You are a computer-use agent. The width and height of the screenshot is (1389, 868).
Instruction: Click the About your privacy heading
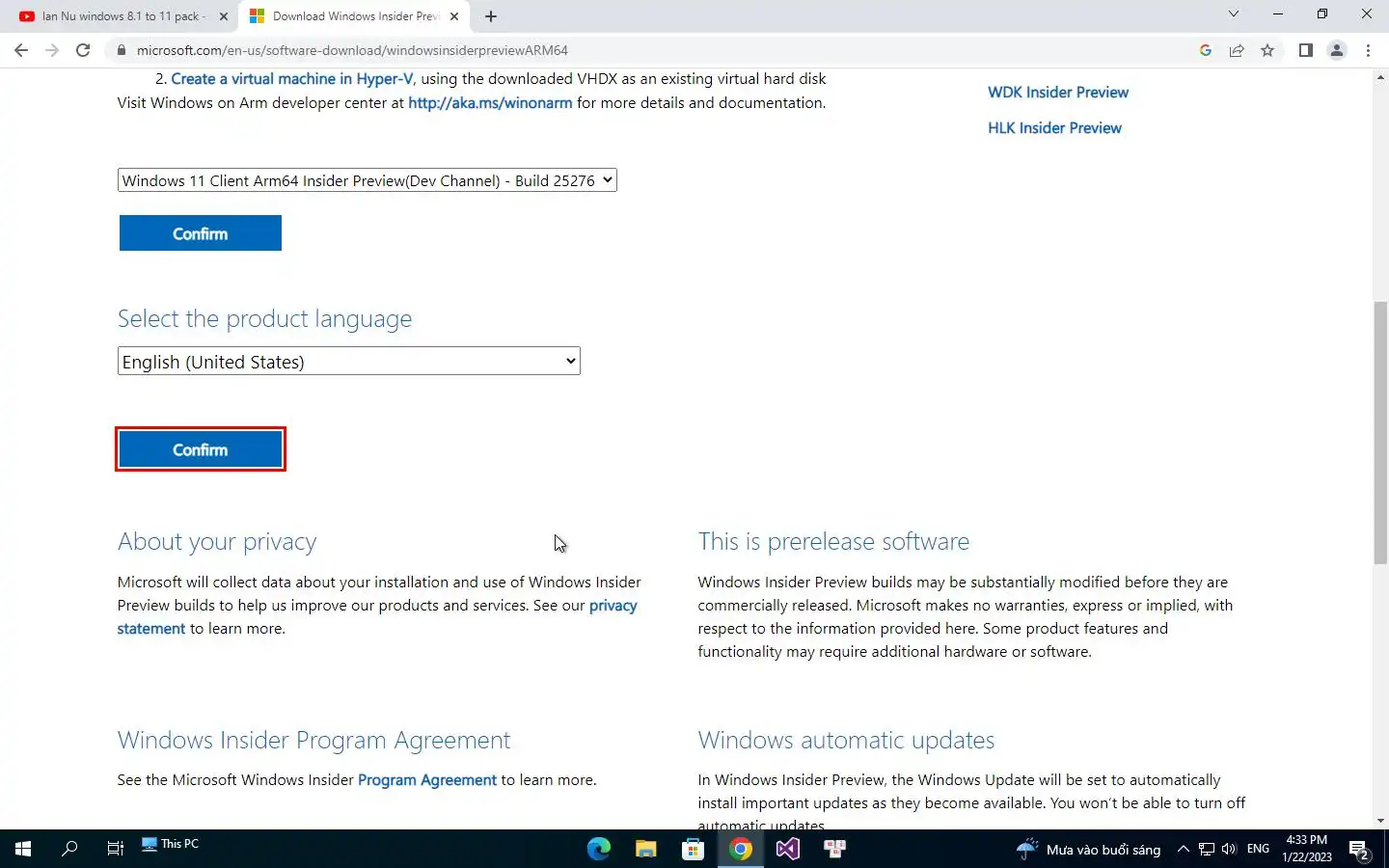point(217,542)
